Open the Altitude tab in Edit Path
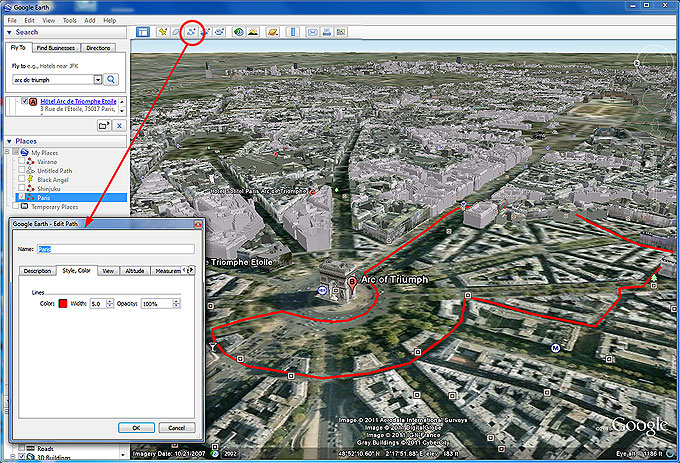Image resolution: width=680 pixels, height=463 pixels. tap(134, 271)
